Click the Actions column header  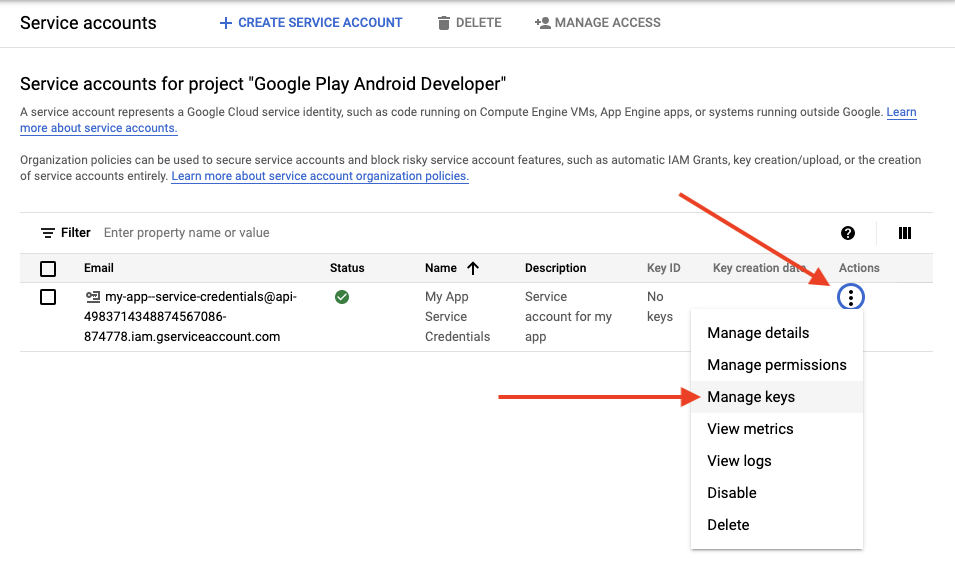point(859,268)
